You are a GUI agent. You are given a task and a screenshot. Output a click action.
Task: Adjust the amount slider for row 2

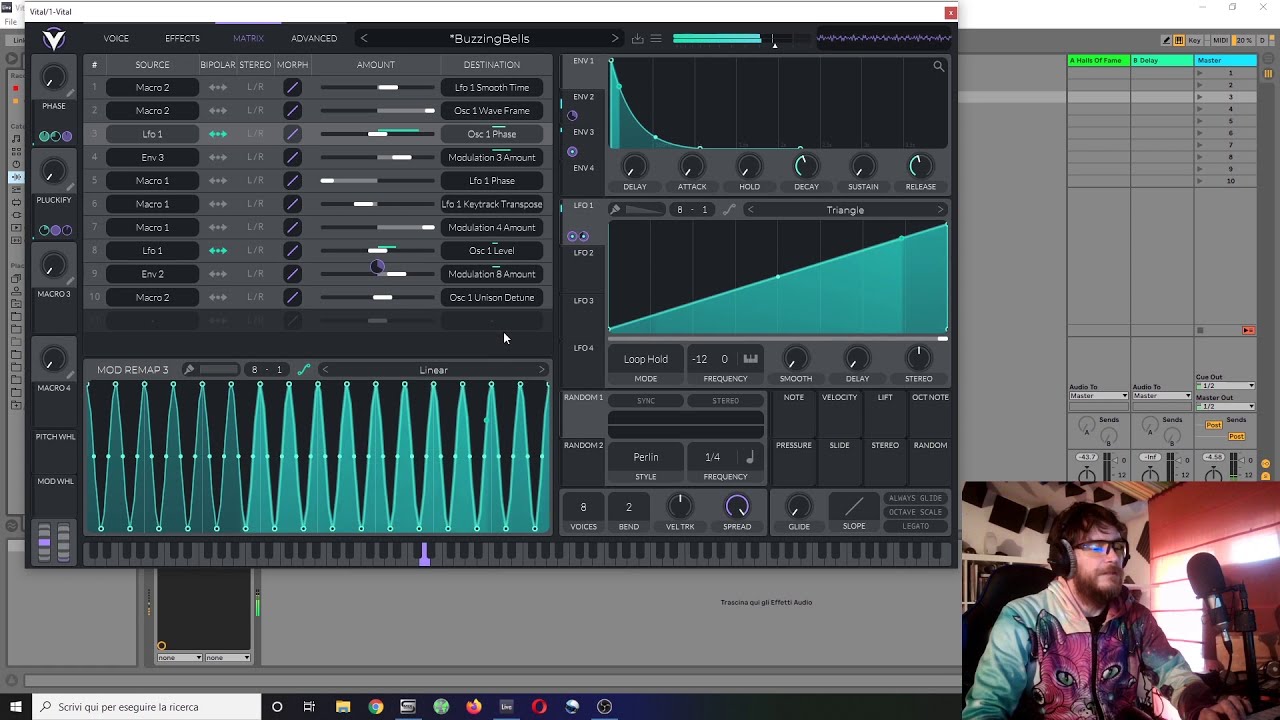point(376,111)
